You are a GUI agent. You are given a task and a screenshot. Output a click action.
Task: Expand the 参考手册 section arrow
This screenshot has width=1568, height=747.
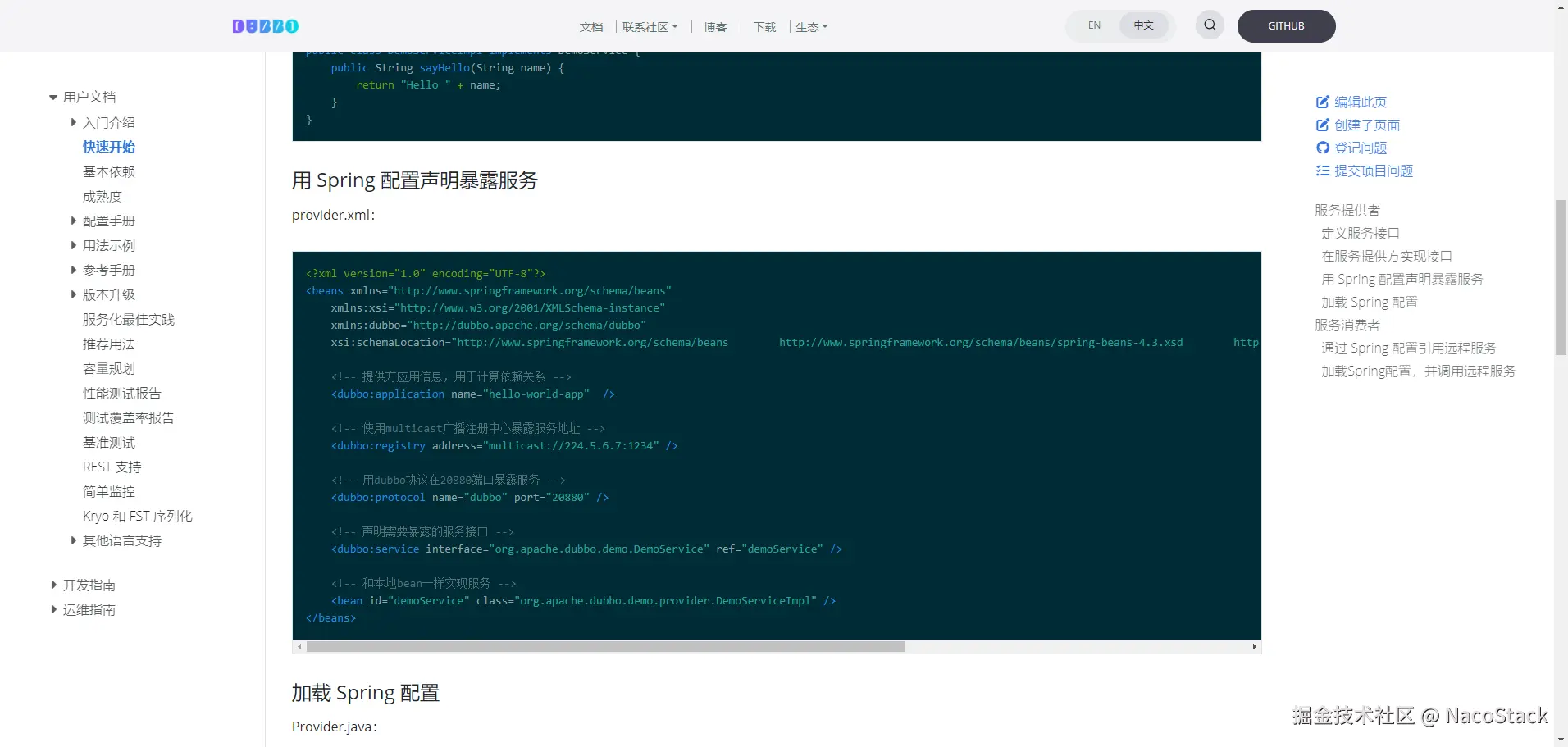click(74, 270)
